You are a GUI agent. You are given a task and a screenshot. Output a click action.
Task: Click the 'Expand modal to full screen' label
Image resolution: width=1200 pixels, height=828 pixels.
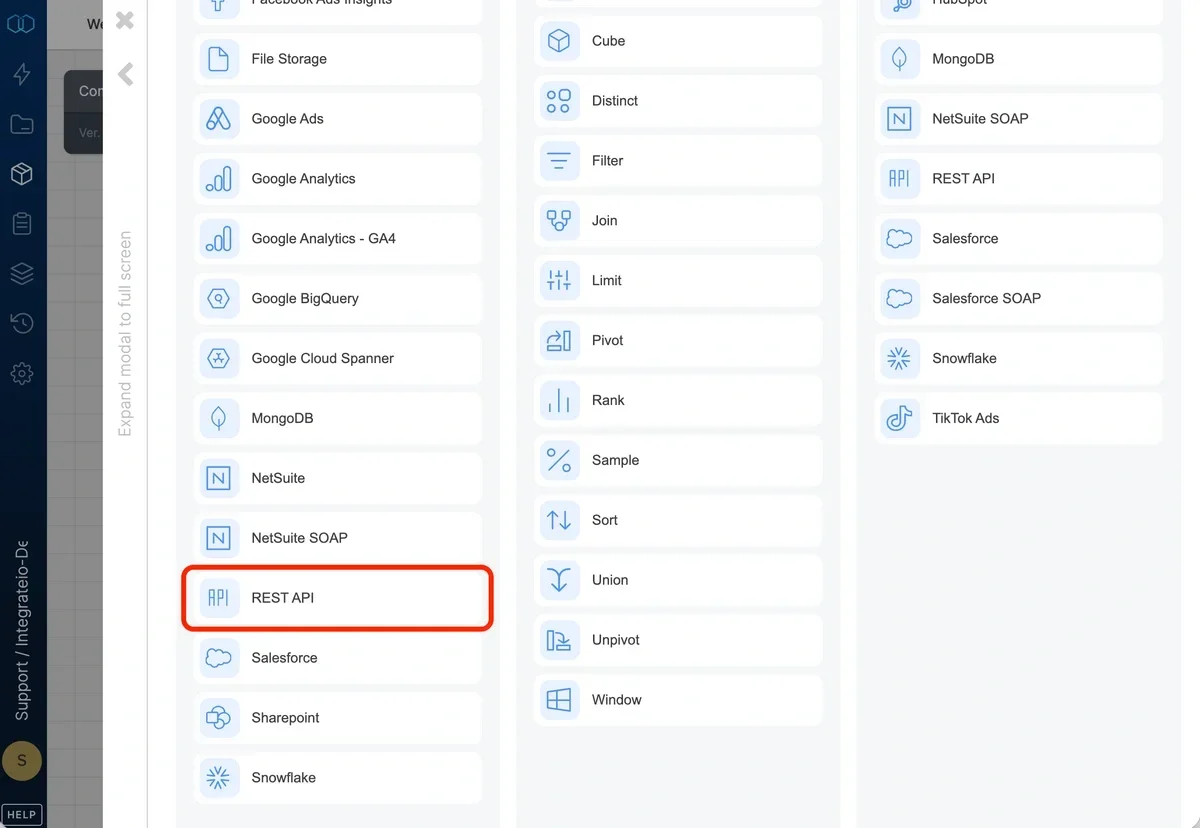tap(125, 334)
